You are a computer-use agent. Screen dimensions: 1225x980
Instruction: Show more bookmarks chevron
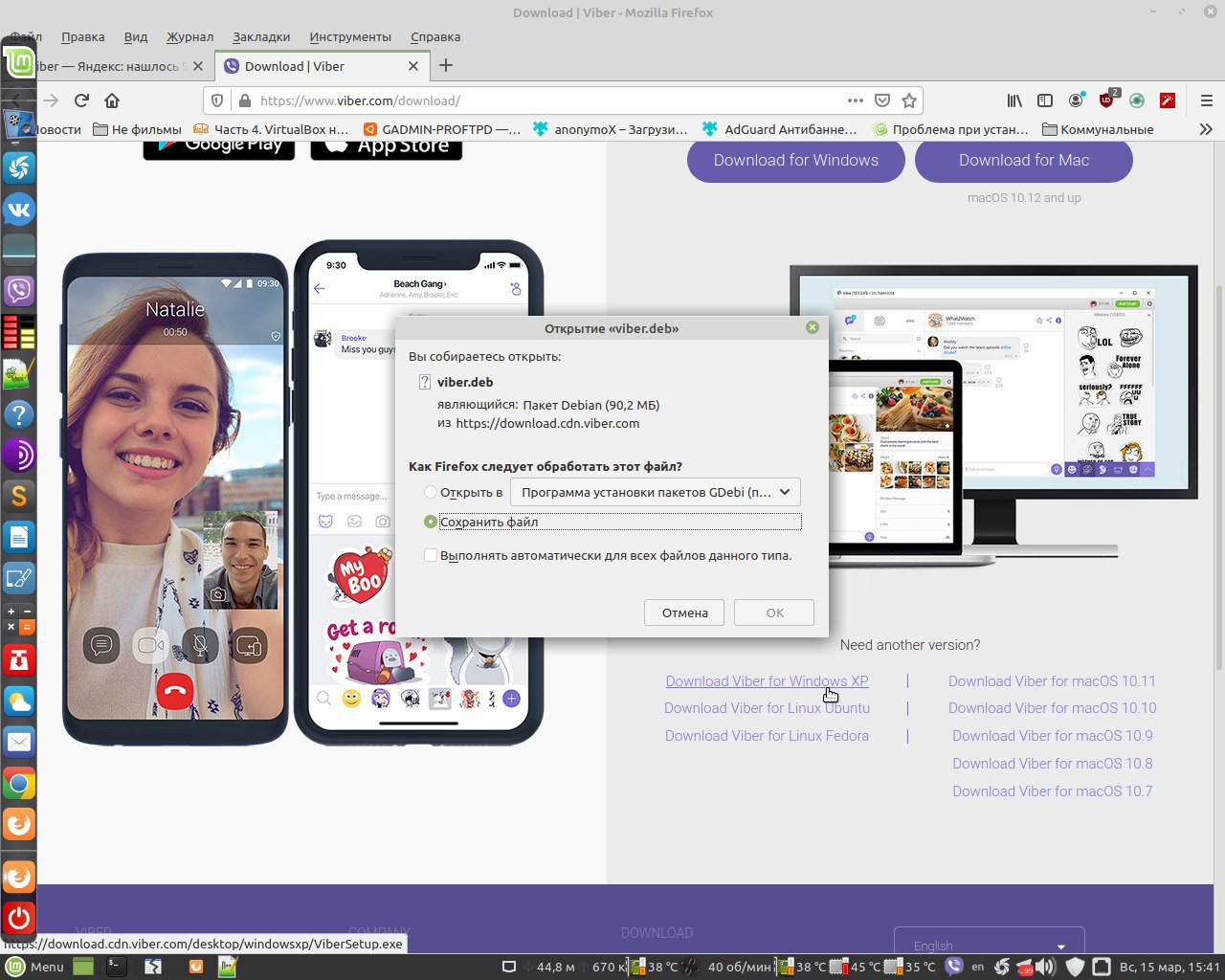coord(1205,129)
